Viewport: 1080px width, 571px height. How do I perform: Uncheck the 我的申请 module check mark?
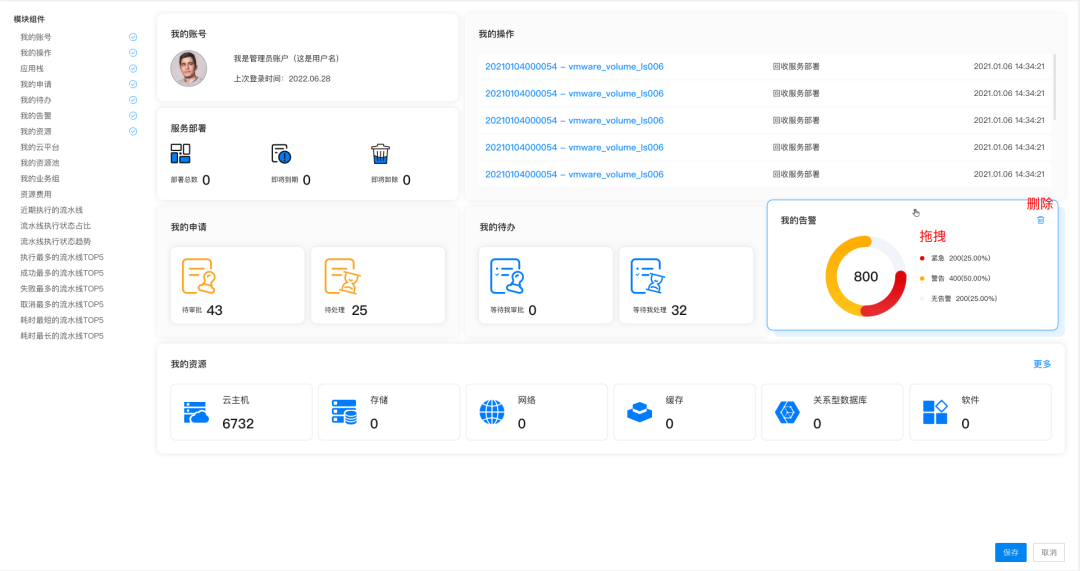133,84
